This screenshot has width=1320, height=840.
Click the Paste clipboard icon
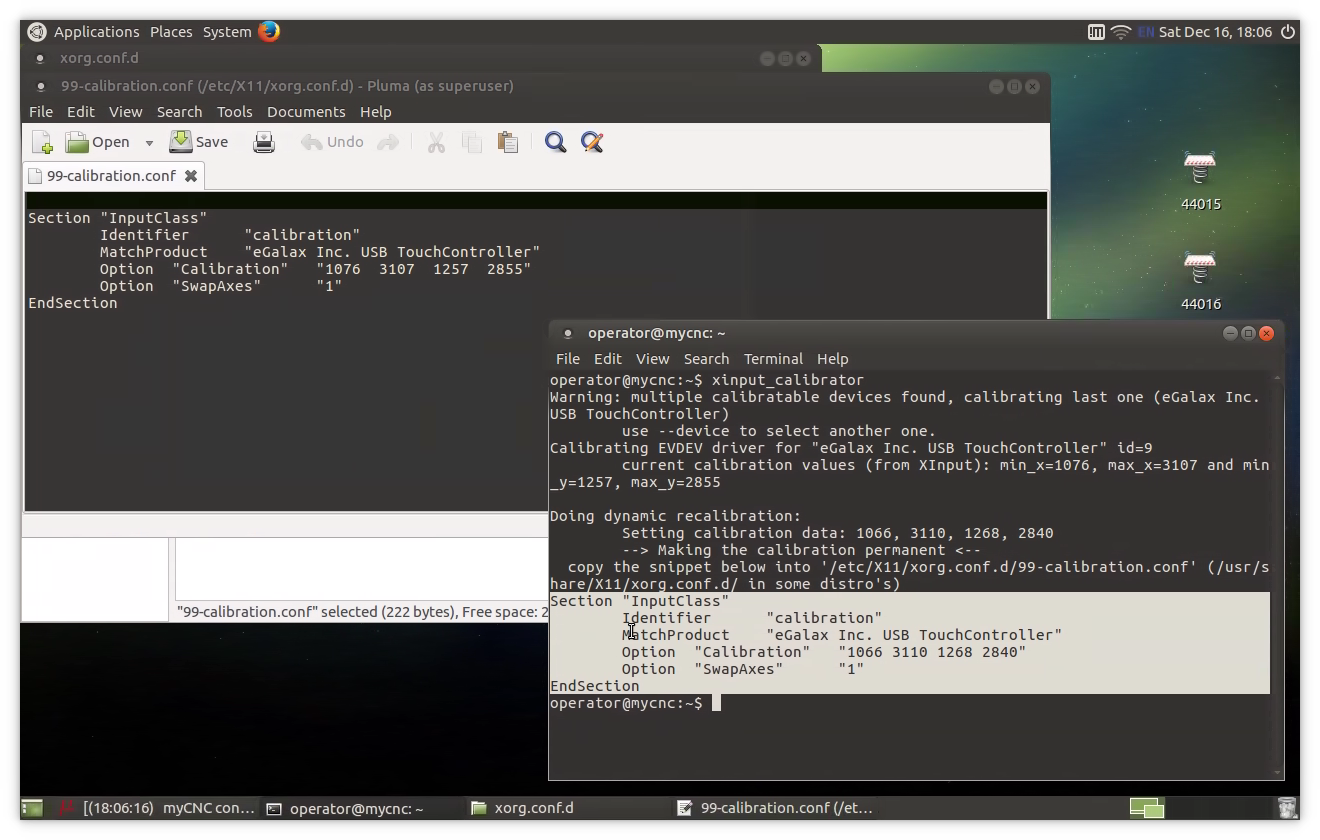508,142
